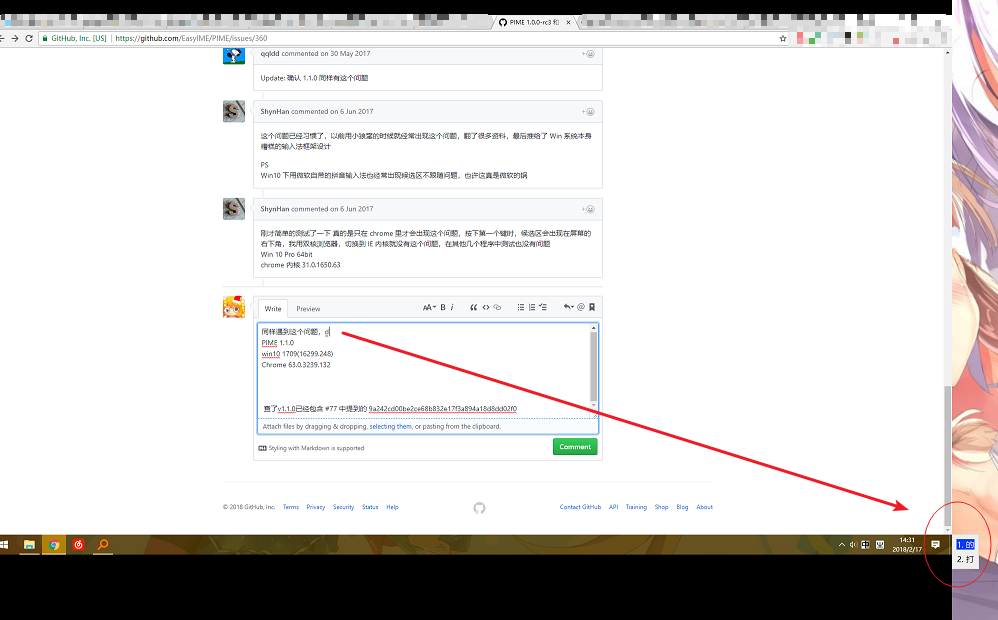Viewport: 998px width, 620px height.
Task: Select the Write tab
Action: tap(273, 308)
